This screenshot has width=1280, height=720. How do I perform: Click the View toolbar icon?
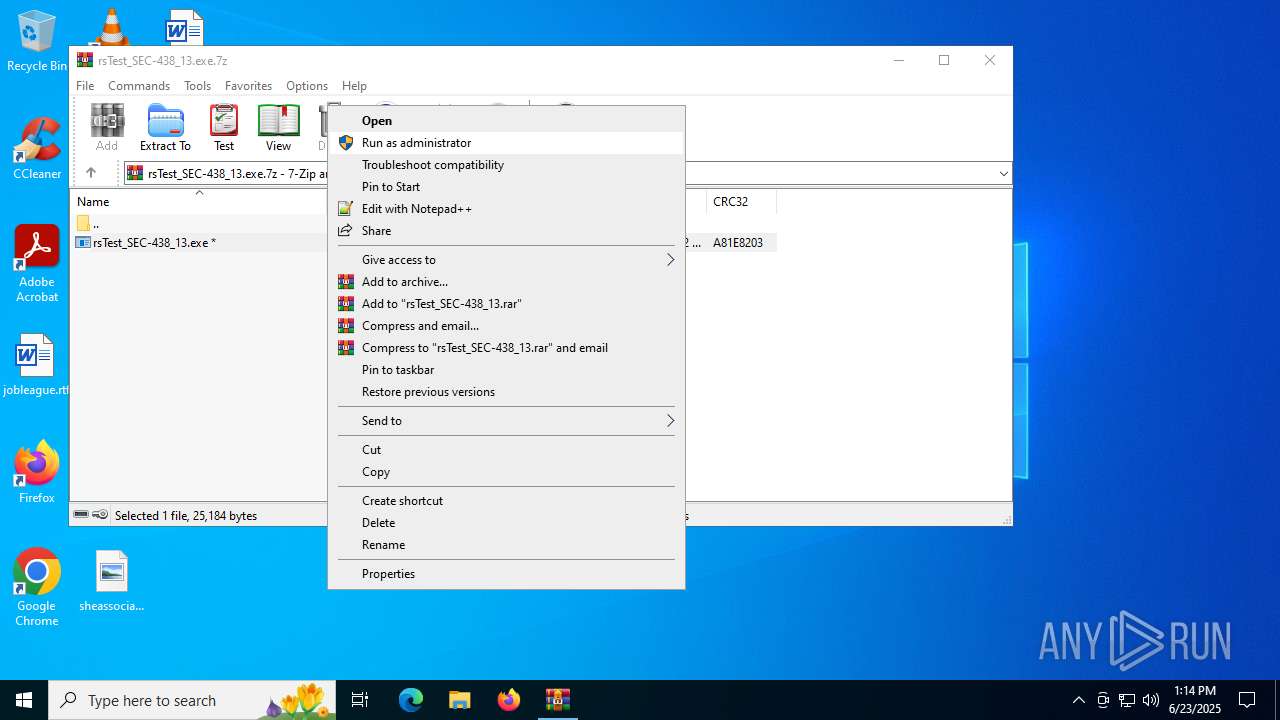click(x=278, y=128)
